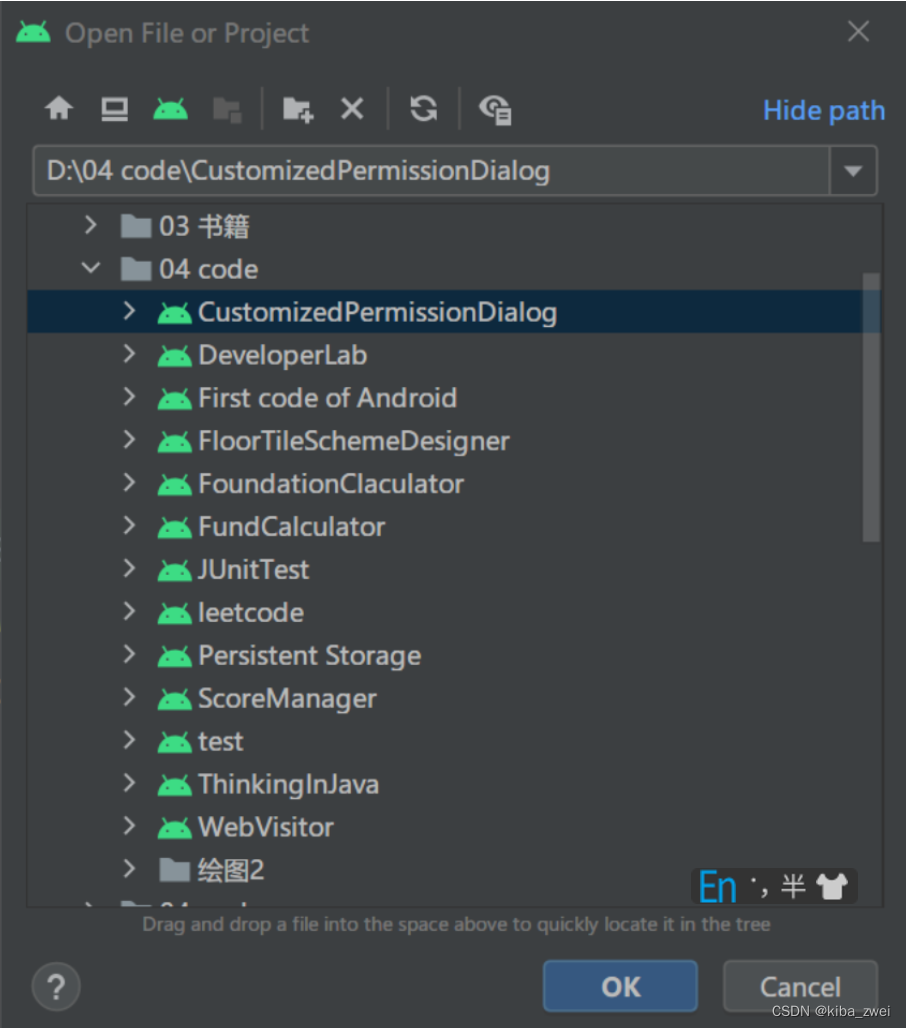
Task: Select the 03 书籍 folder
Action: point(204,226)
